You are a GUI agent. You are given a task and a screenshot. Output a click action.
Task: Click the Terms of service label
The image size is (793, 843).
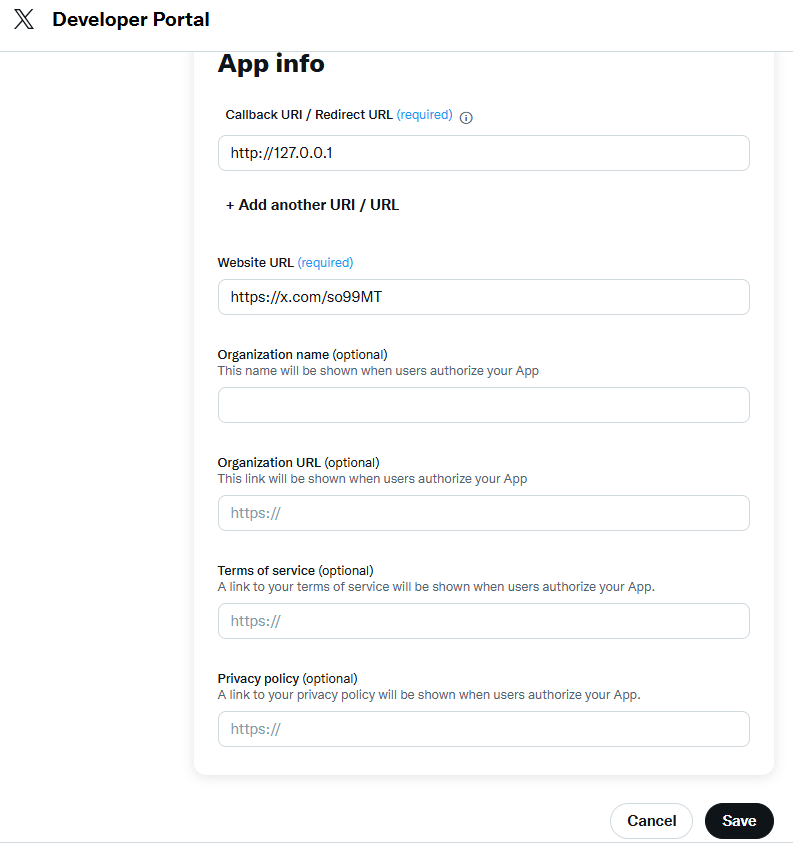pyautogui.click(x=266, y=571)
